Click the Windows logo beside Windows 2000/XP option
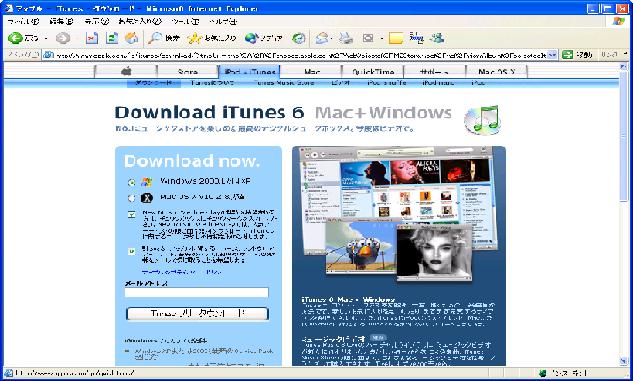 pos(147,182)
